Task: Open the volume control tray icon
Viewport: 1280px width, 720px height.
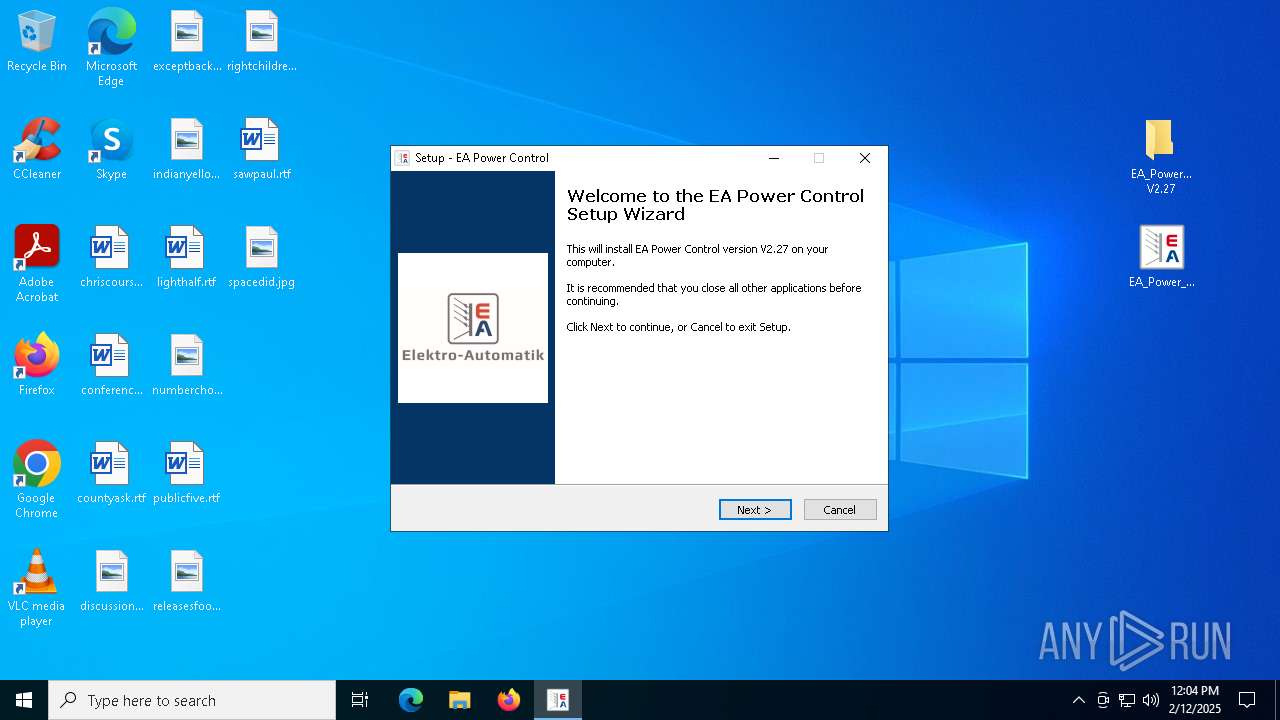Action: pos(1151,700)
